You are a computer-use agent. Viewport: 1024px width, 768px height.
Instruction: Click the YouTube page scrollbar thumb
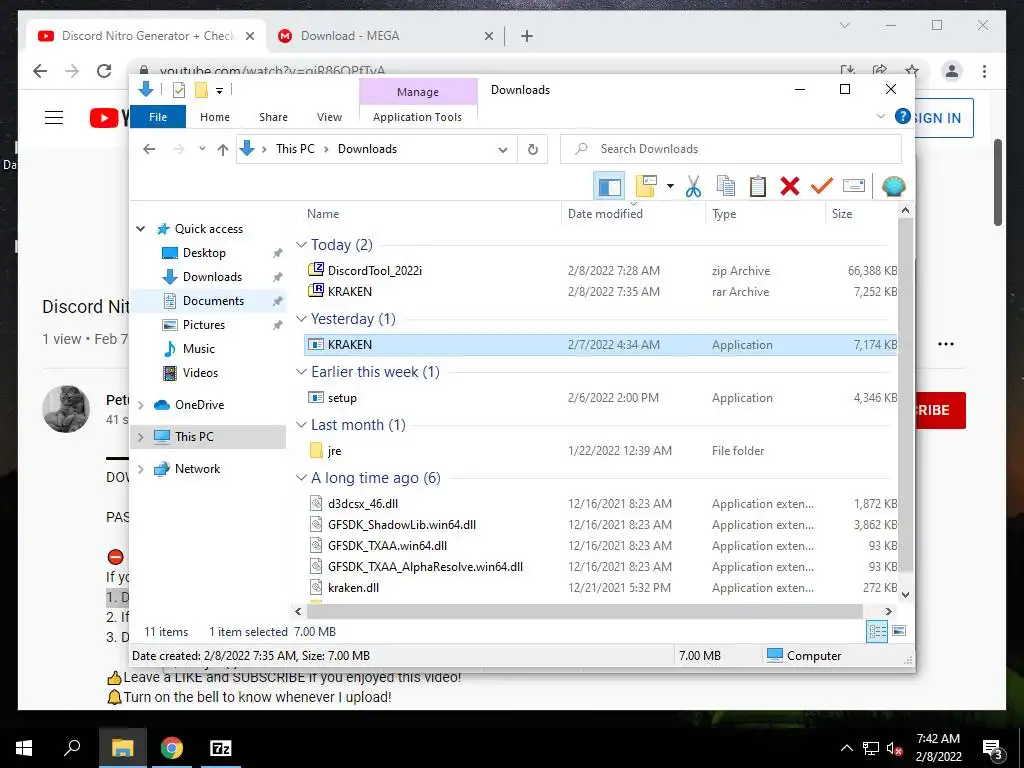(997, 182)
